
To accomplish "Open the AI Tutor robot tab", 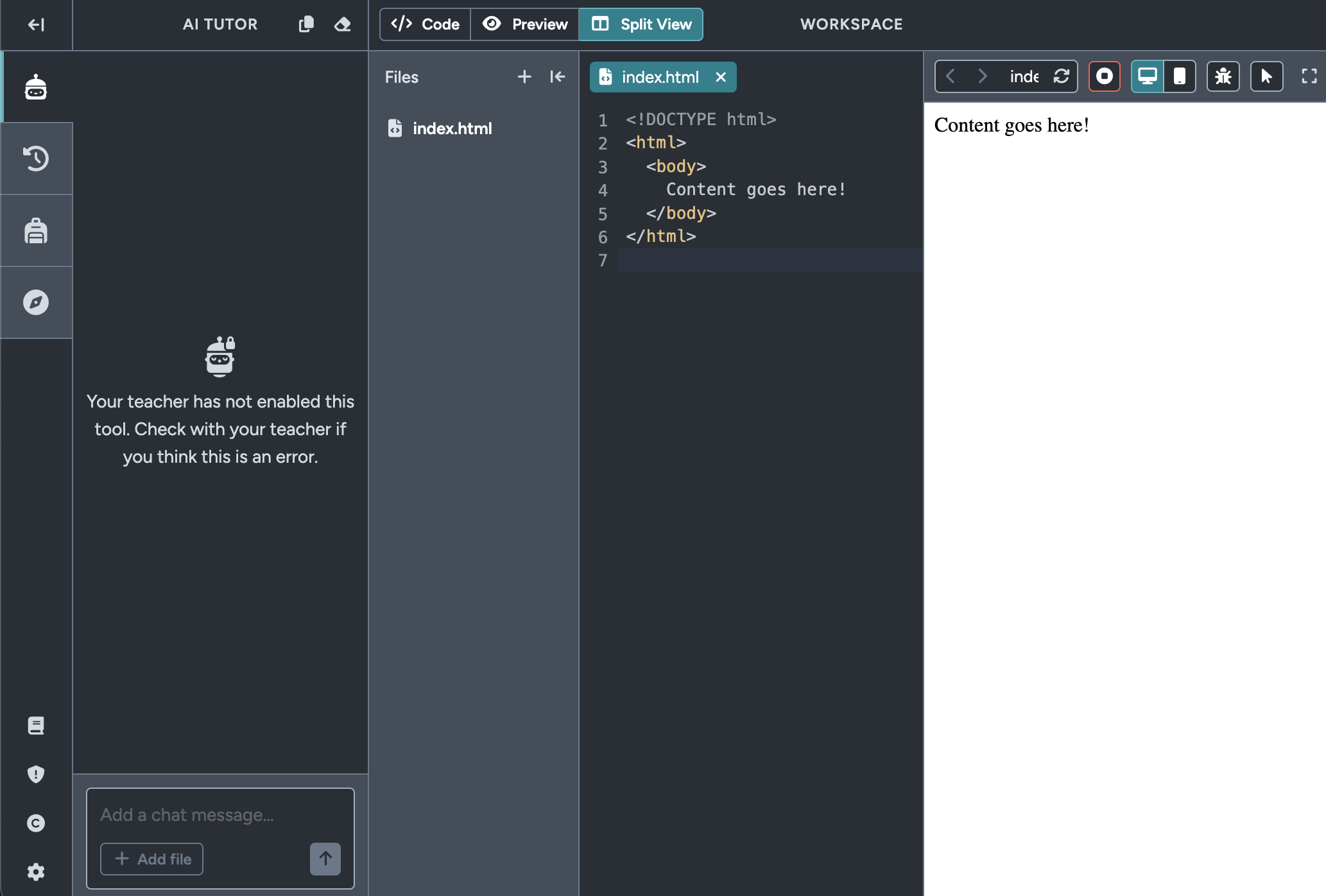I will 36,87.
